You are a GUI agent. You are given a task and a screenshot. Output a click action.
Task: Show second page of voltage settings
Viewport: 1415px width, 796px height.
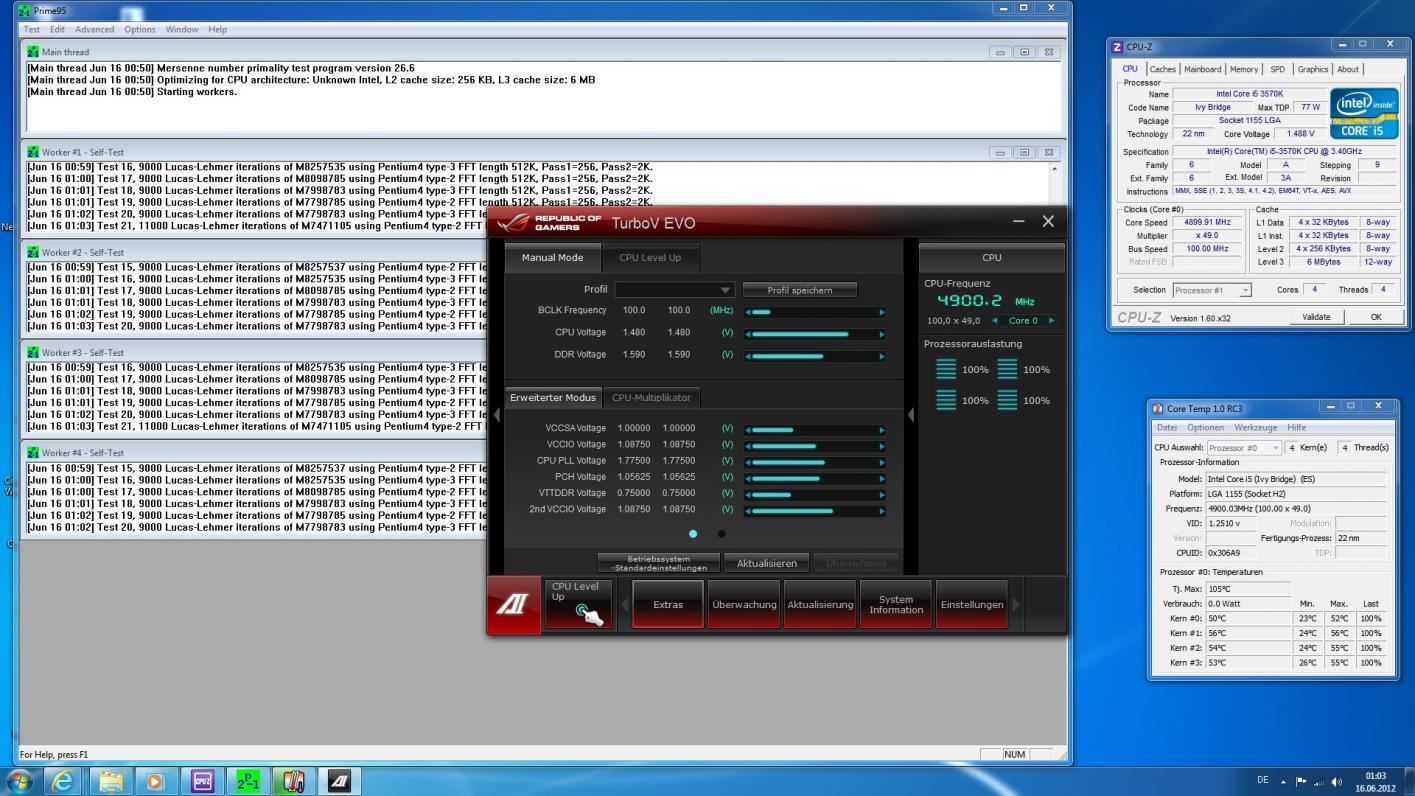click(x=721, y=534)
